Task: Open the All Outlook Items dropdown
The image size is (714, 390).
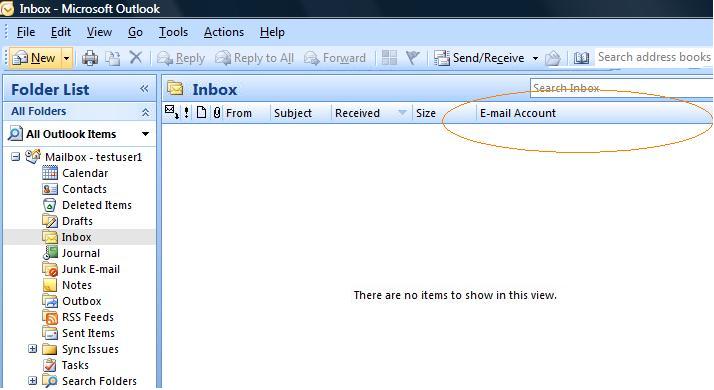Action: pyautogui.click(x=145, y=134)
